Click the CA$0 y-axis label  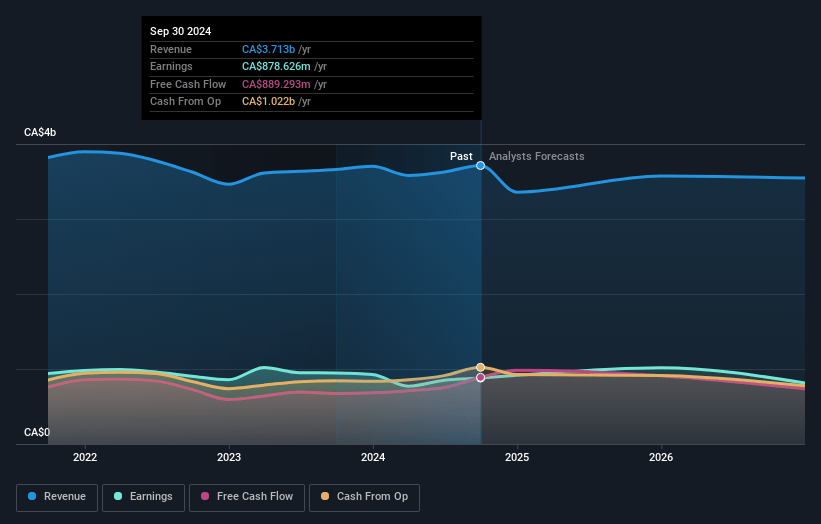point(37,432)
